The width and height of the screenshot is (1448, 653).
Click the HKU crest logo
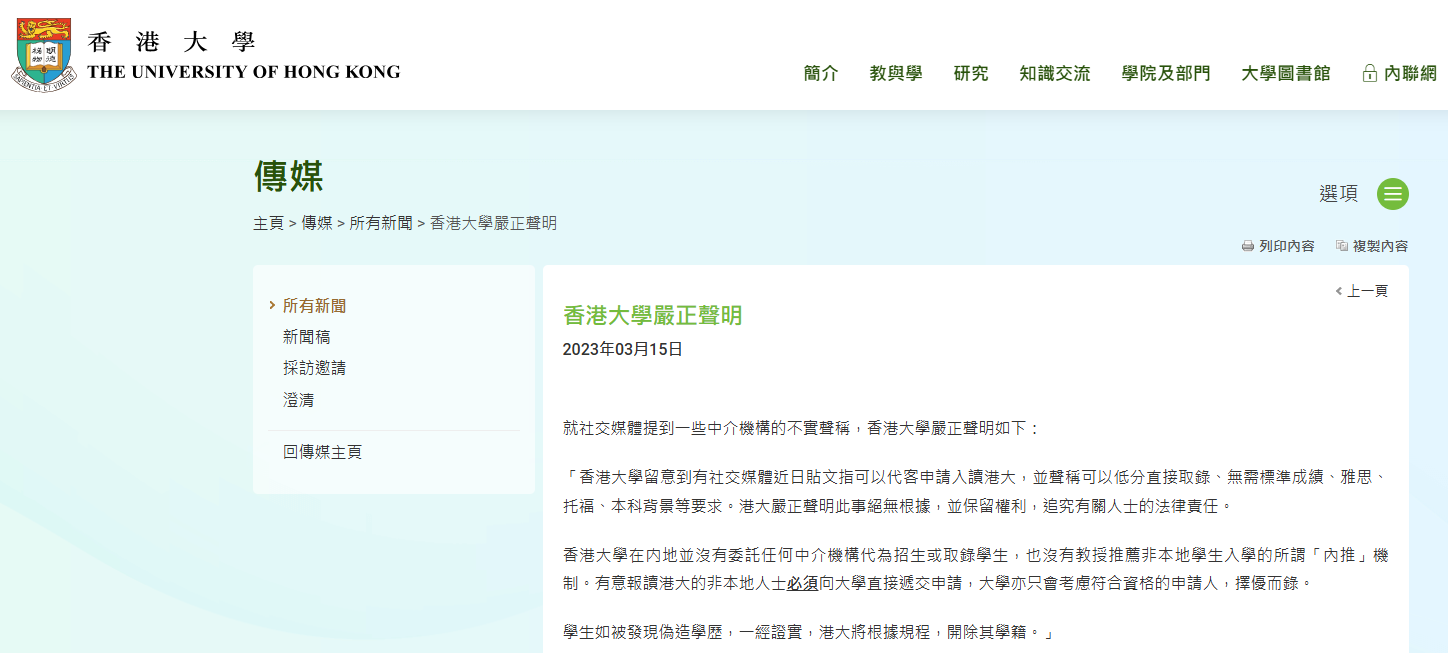45,54
